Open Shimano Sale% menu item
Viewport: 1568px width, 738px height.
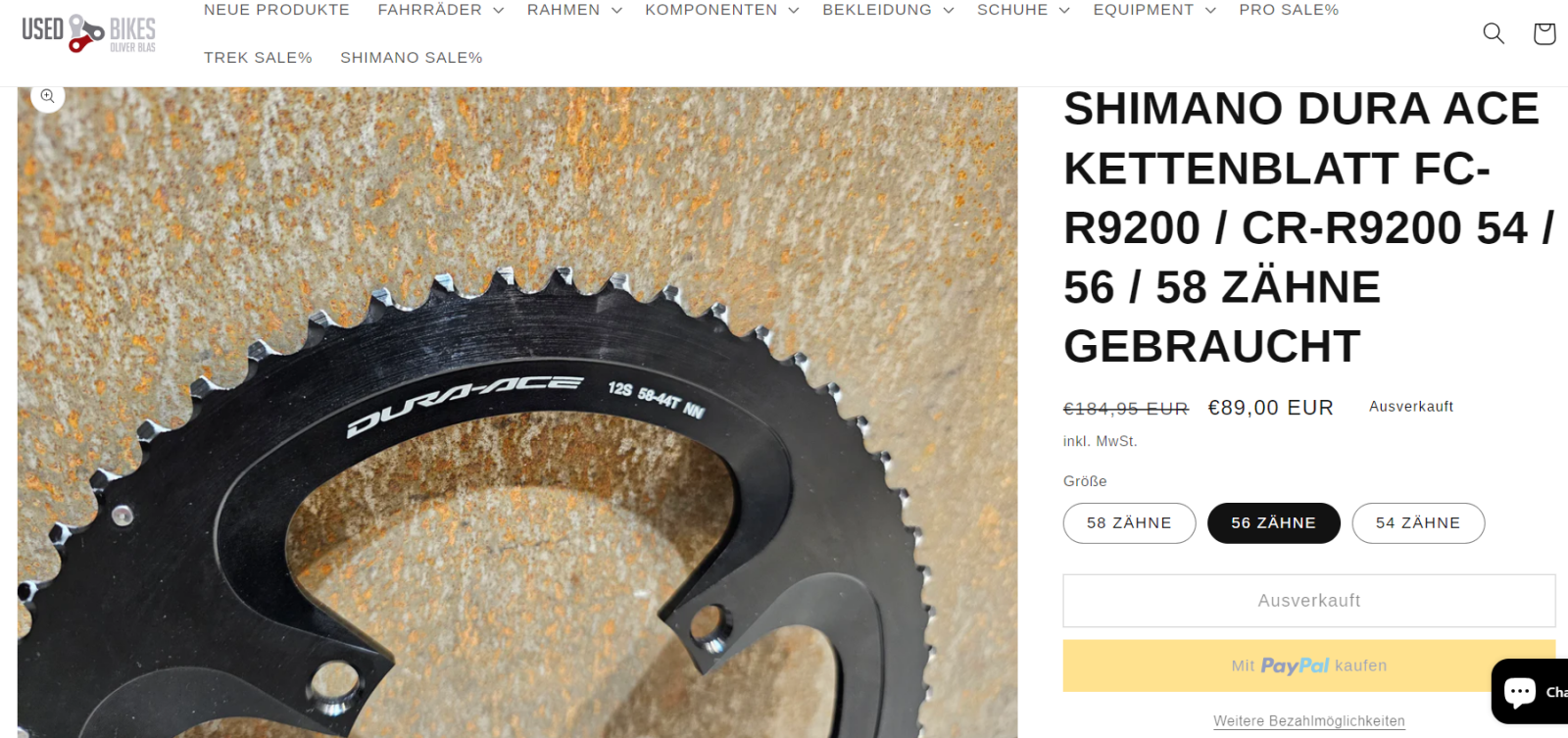pos(412,58)
